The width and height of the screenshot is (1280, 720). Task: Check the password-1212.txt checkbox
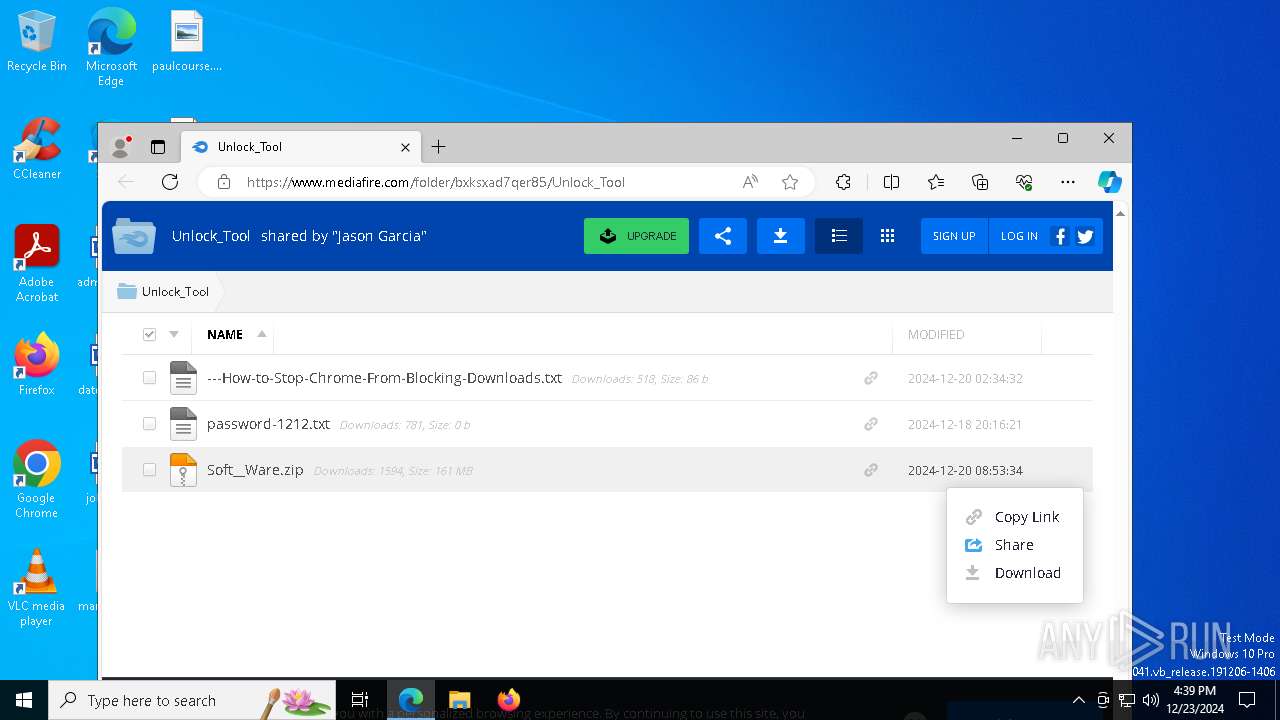pos(149,424)
